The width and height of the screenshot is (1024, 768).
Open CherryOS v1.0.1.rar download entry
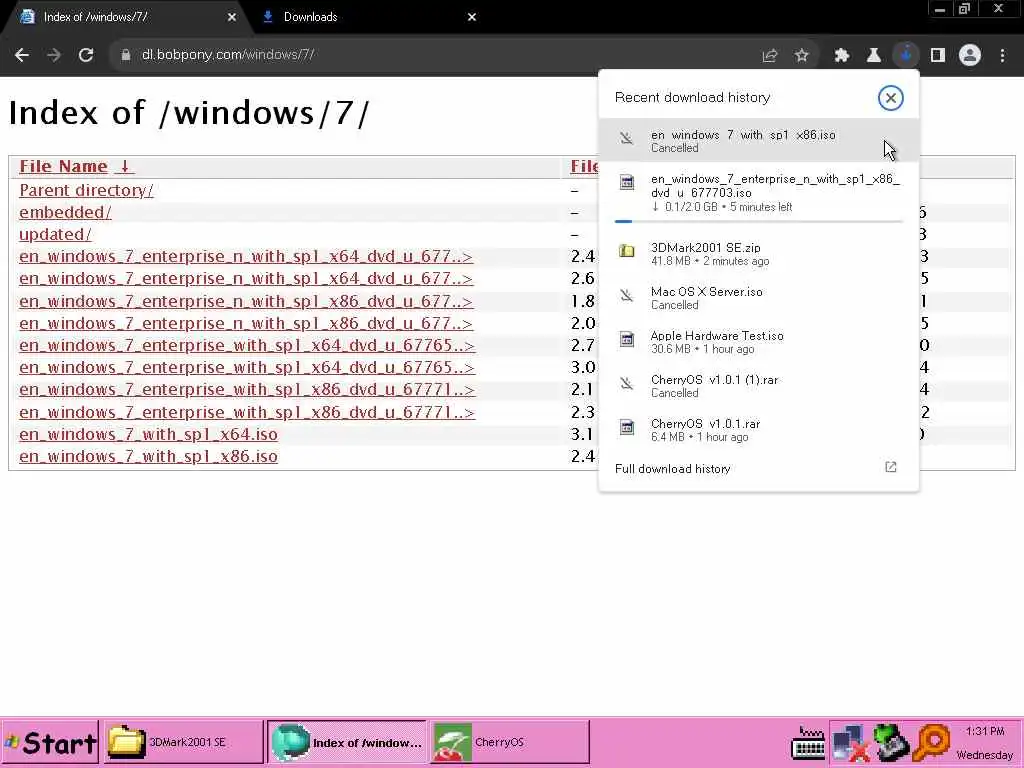(x=758, y=430)
